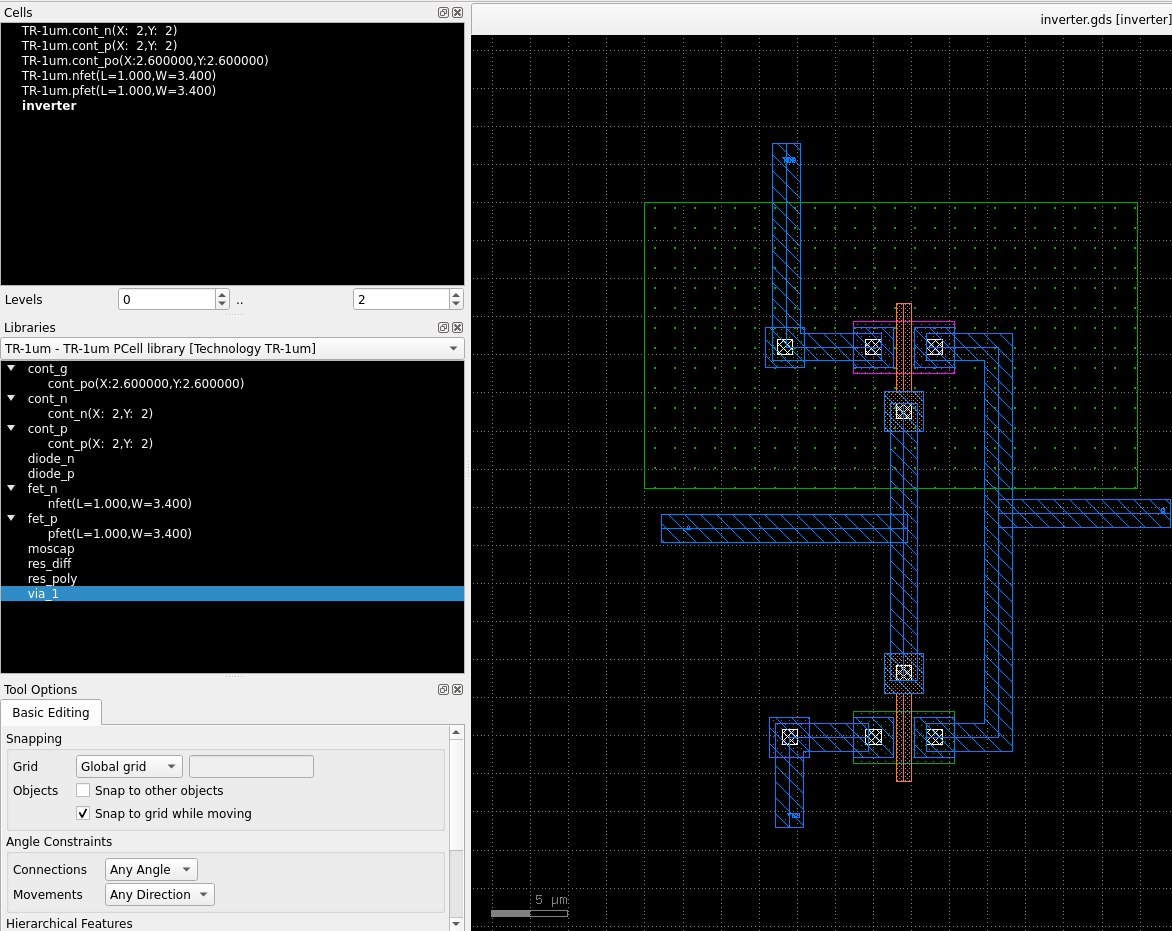
Task: Open the Connections angle constraint dropdown
Action: pyautogui.click(x=151, y=870)
